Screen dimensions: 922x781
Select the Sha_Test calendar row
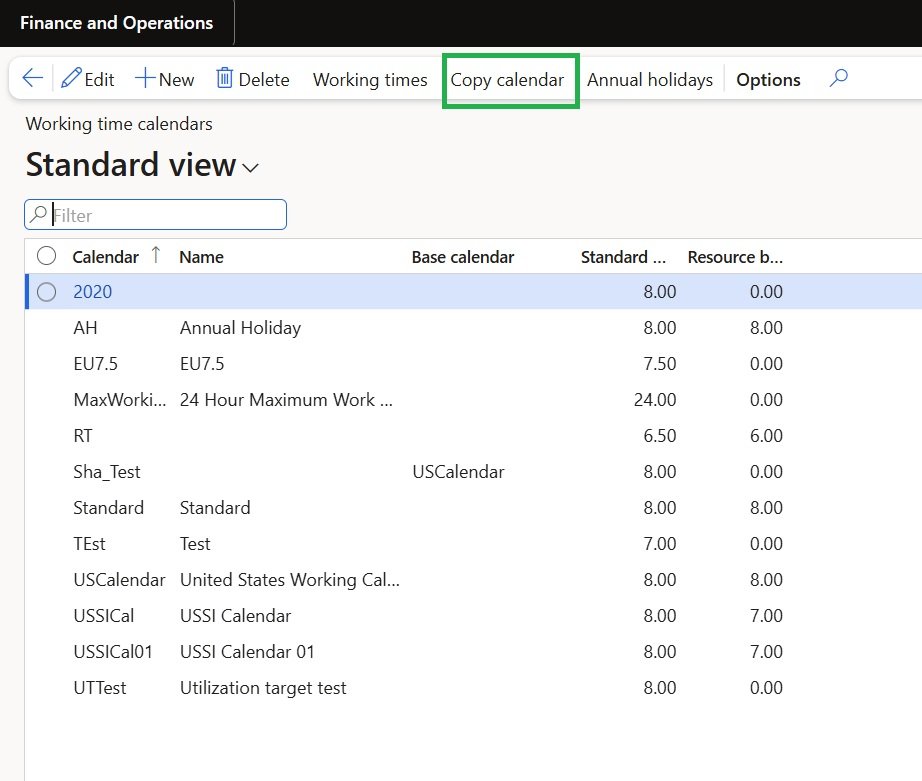click(107, 472)
